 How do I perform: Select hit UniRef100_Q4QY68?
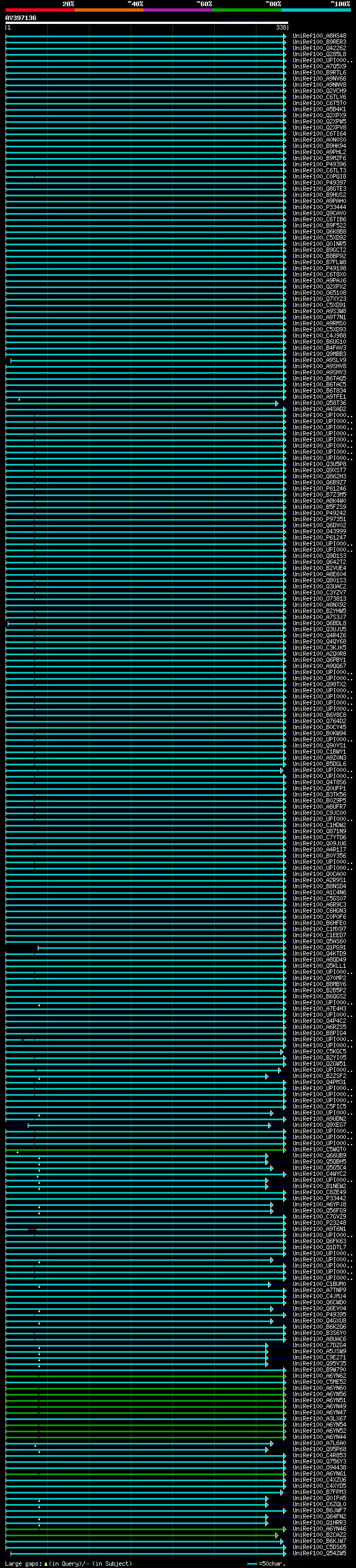(319, 641)
